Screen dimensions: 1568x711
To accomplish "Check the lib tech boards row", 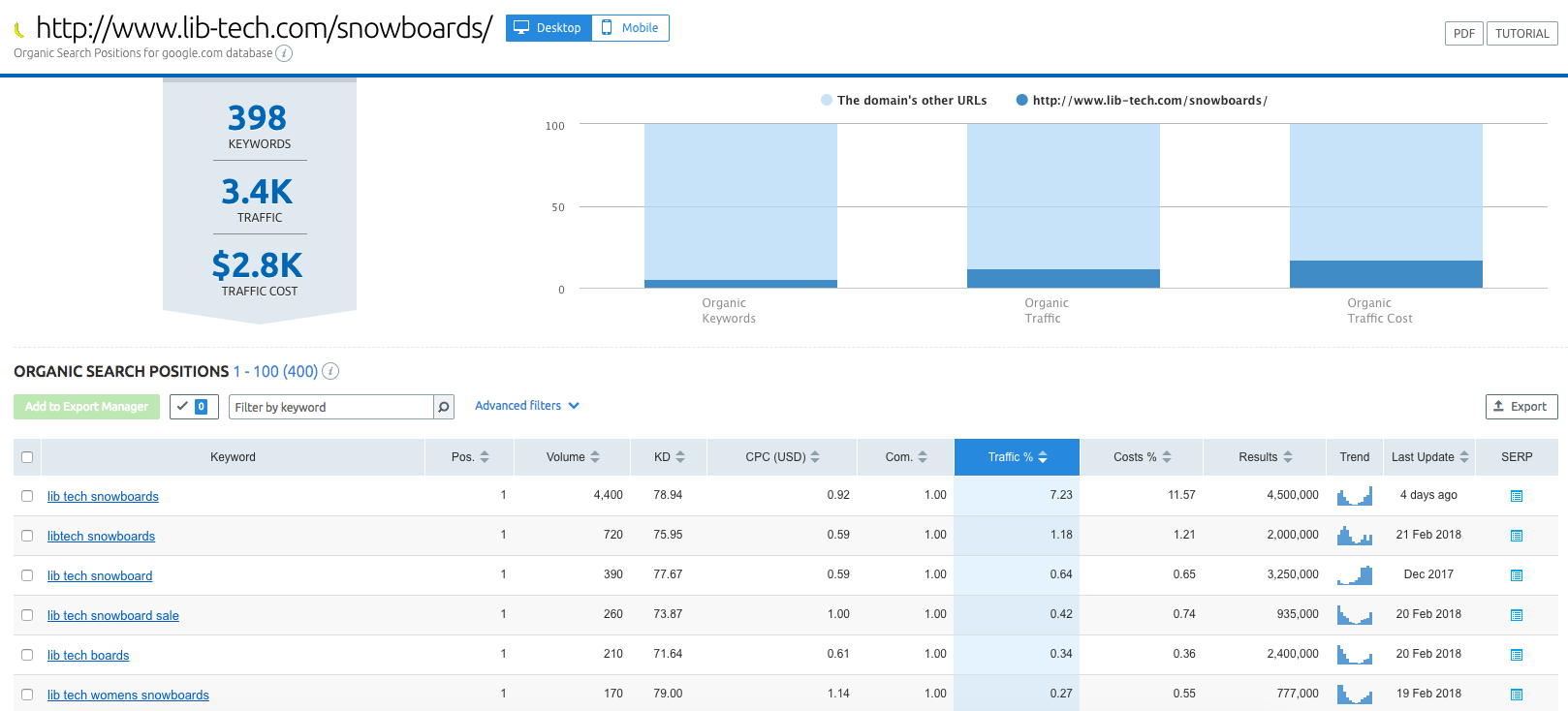I will click(x=27, y=655).
